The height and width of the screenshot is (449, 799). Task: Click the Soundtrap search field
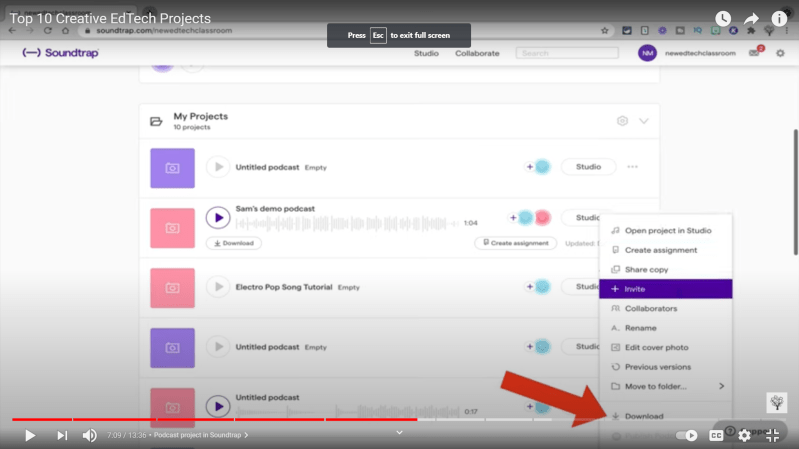tap(561, 53)
